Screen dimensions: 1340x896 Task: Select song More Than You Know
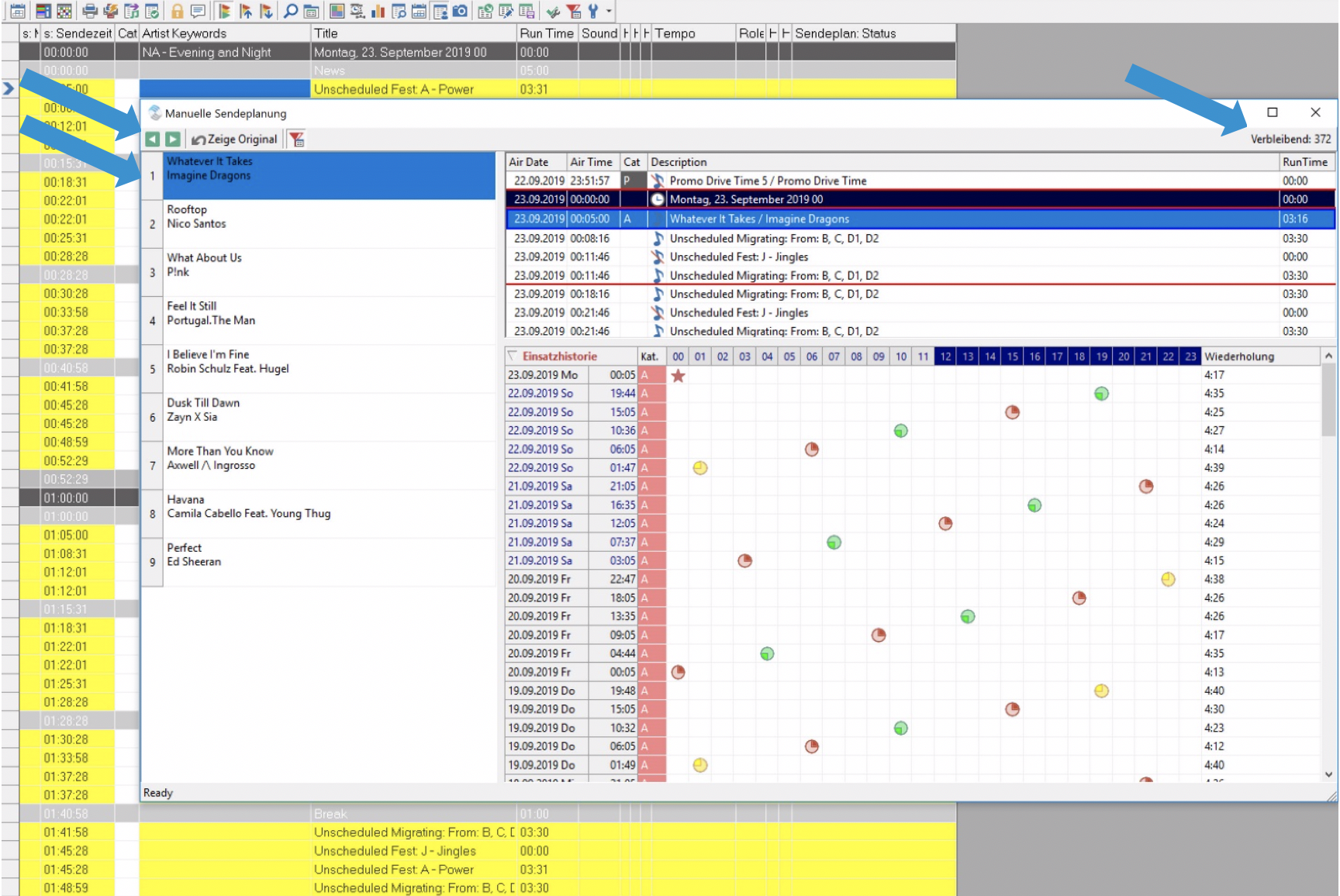pos(318,465)
